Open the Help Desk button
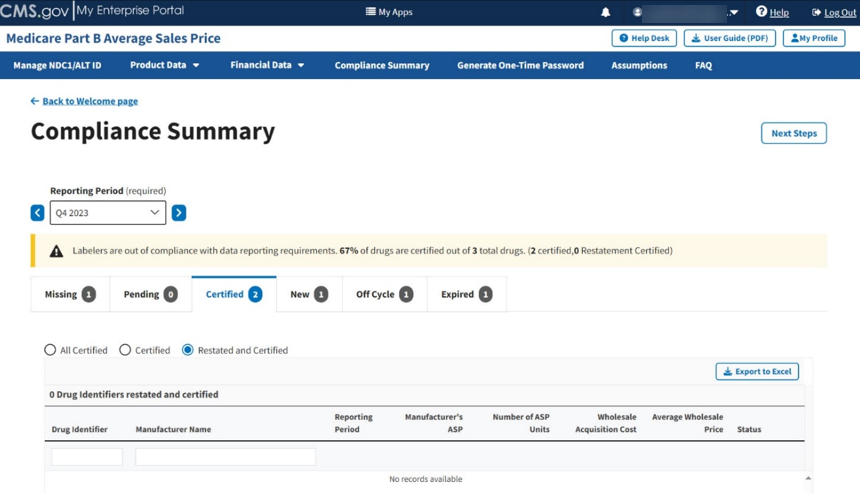 coord(644,38)
